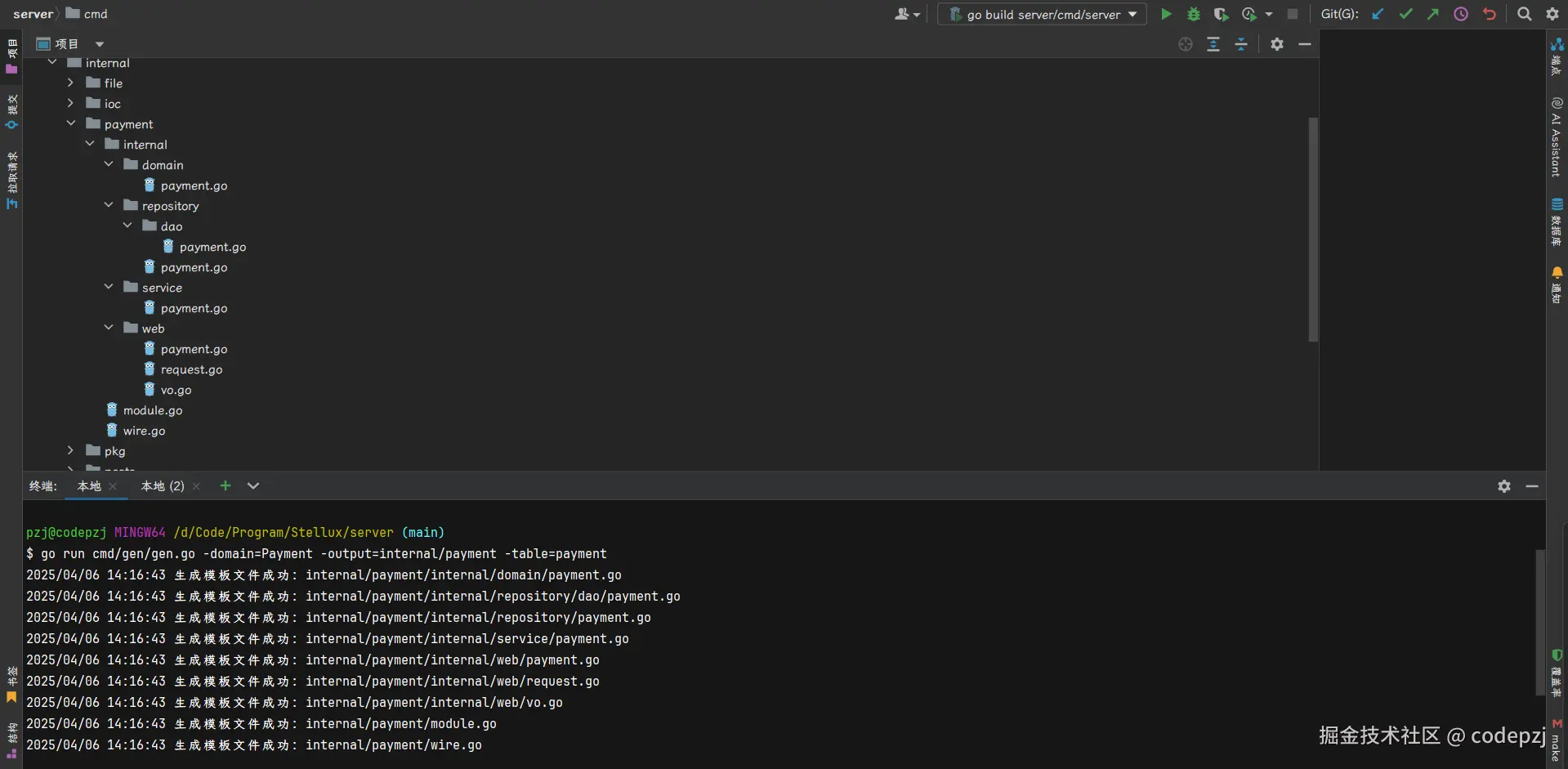Open project panel options gear
The image size is (1568, 769).
point(1277,44)
